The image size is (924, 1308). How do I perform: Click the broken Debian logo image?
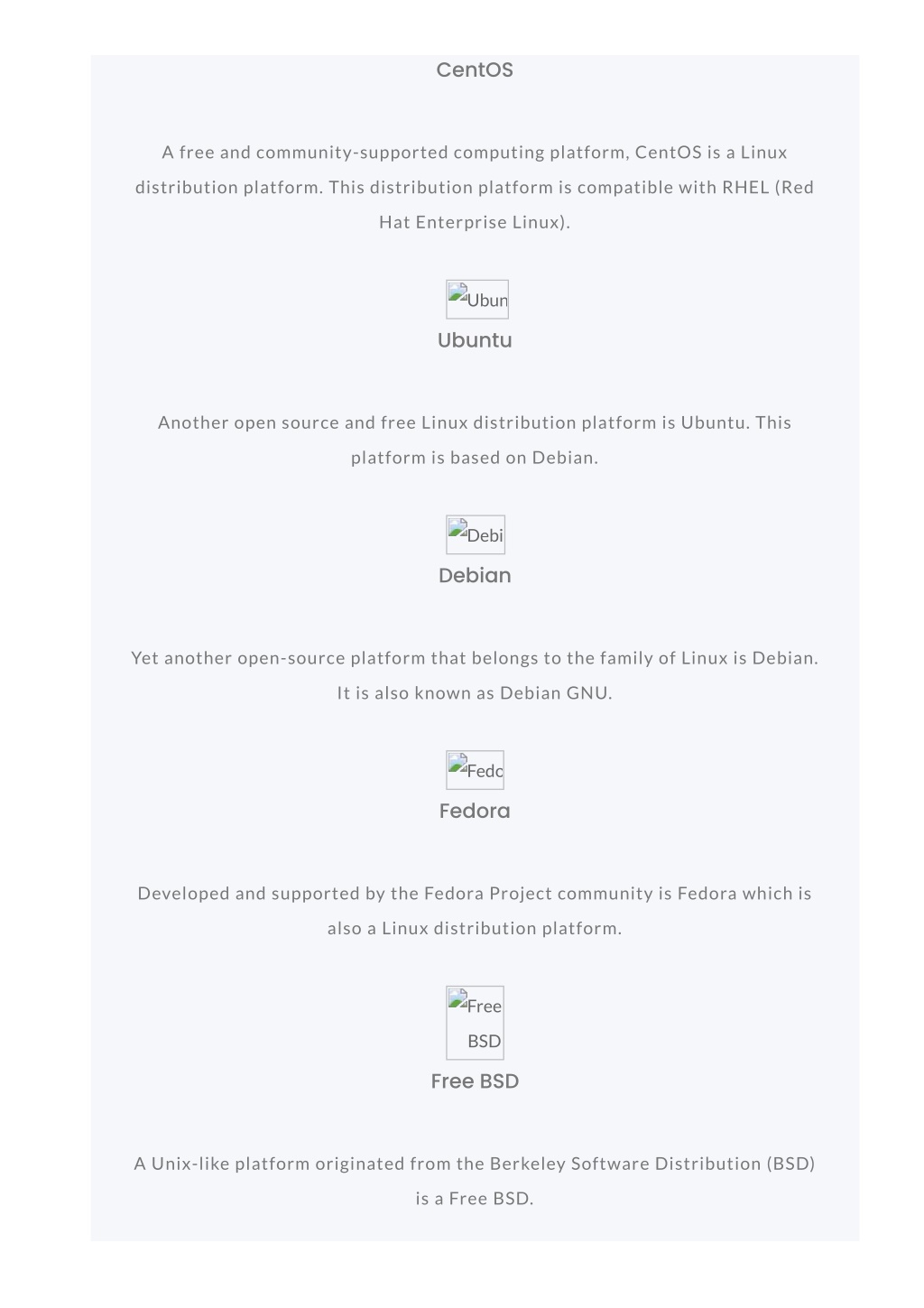[x=476, y=534]
